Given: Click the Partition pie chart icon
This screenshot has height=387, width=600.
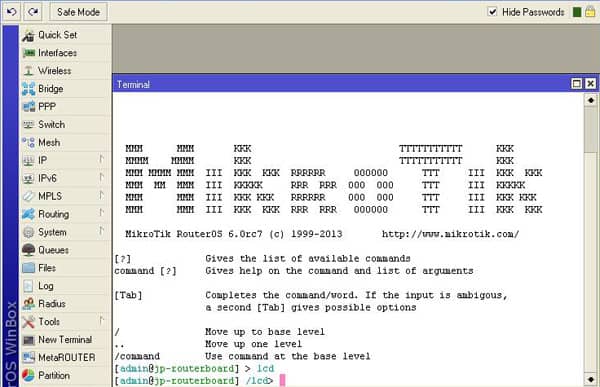Looking at the screenshot, I should pos(28,376).
